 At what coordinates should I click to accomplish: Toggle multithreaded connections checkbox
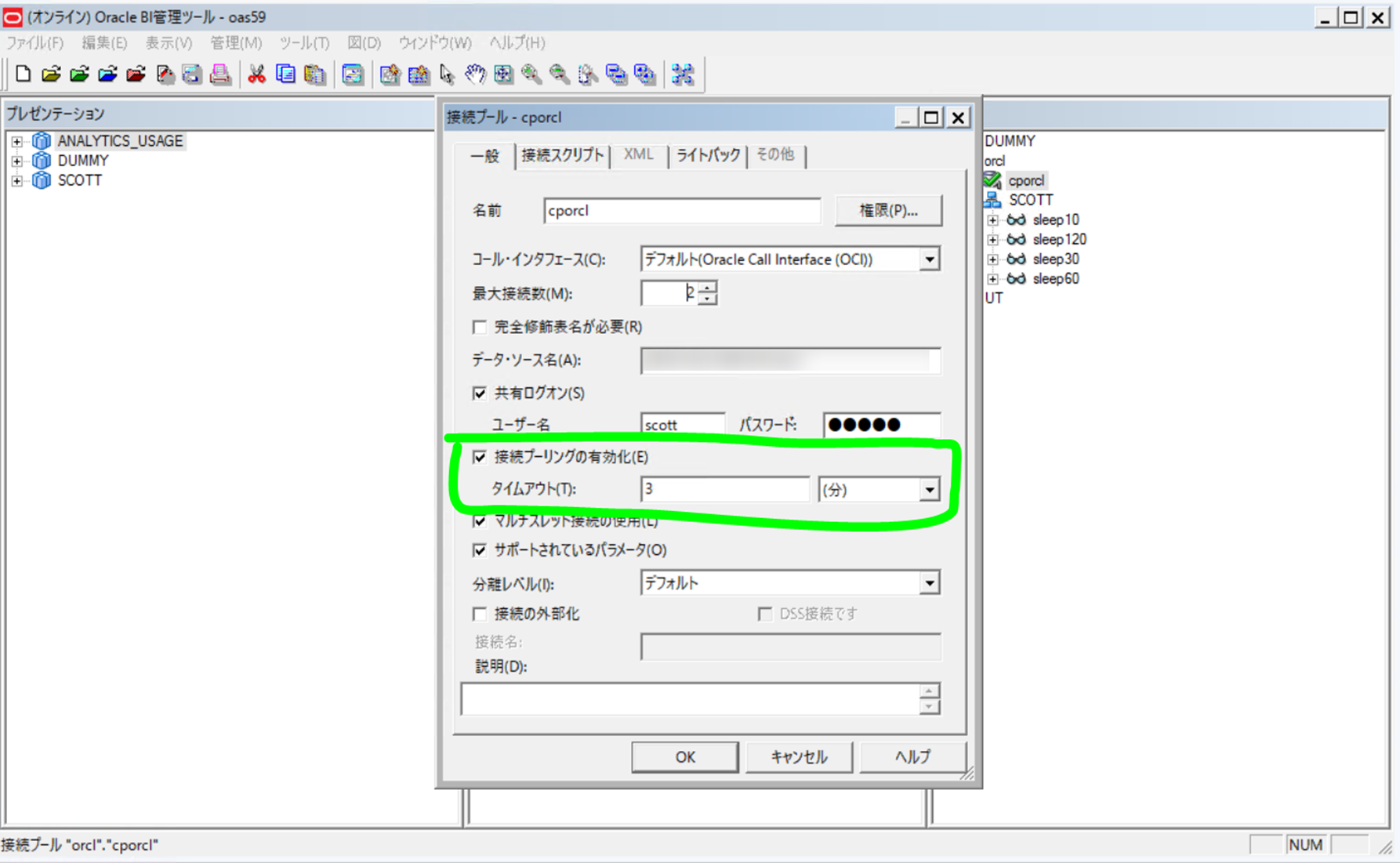[x=479, y=521]
